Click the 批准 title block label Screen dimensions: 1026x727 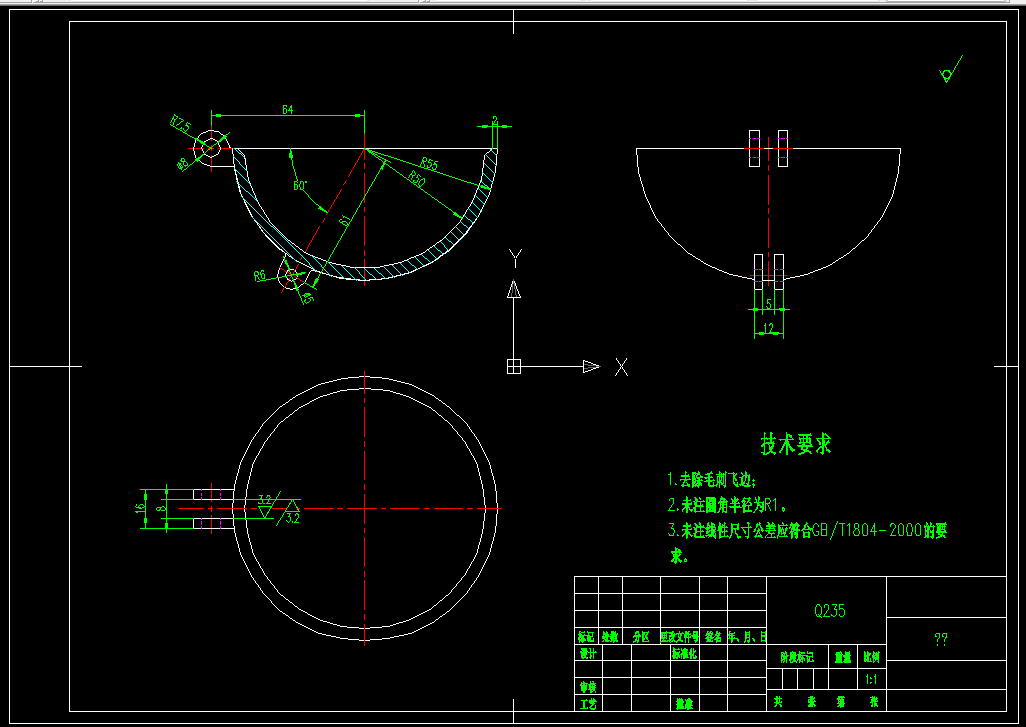coord(685,703)
